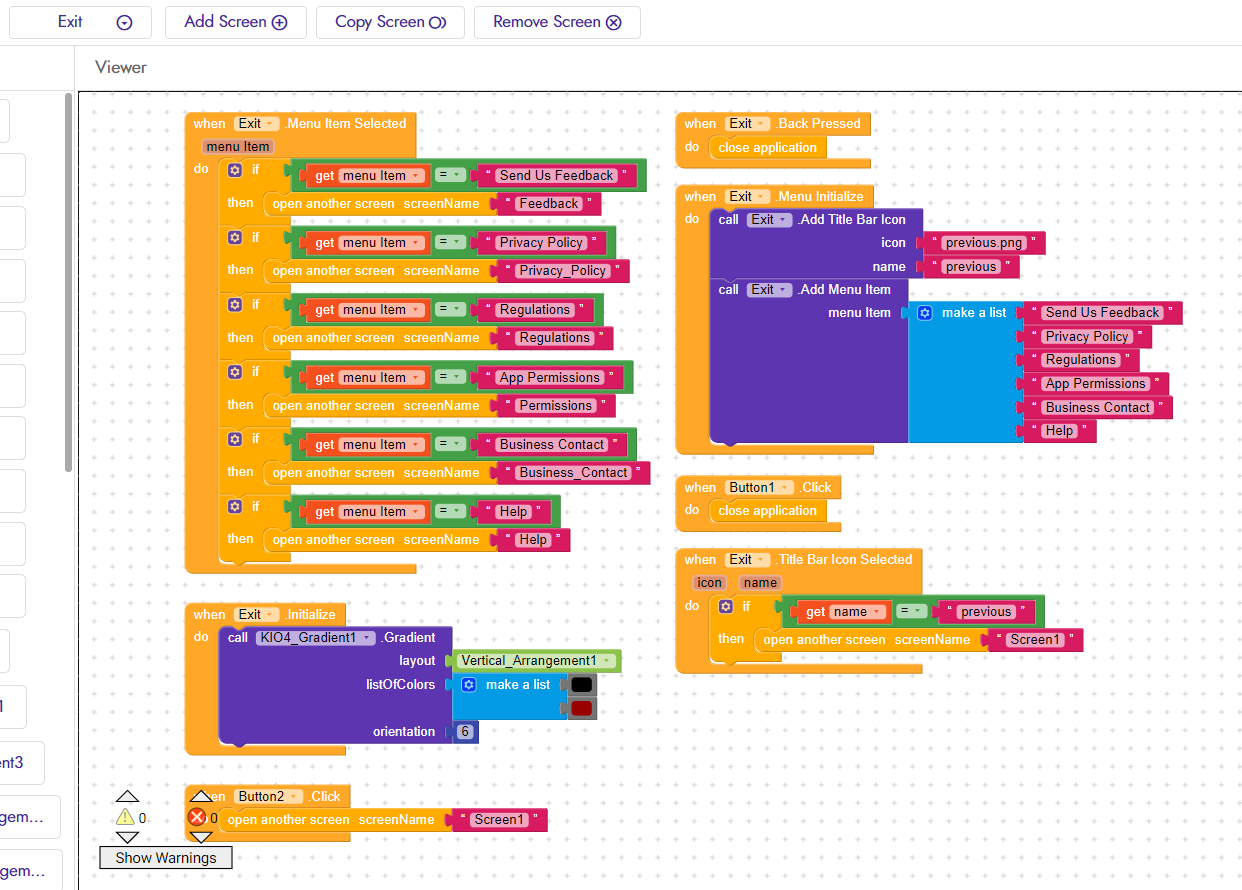Viewport: 1242px width, 890px height.
Task: Click the Remove Screen button
Action: click(557, 22)
